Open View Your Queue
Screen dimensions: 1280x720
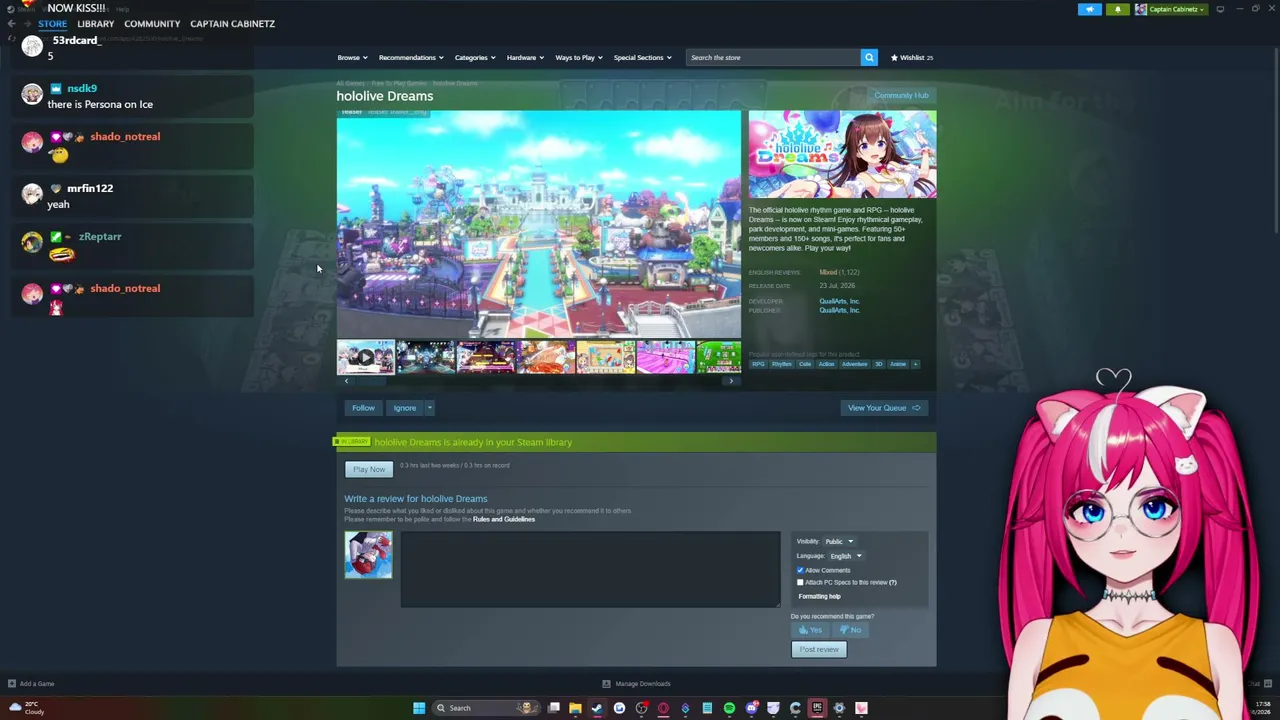884,408
